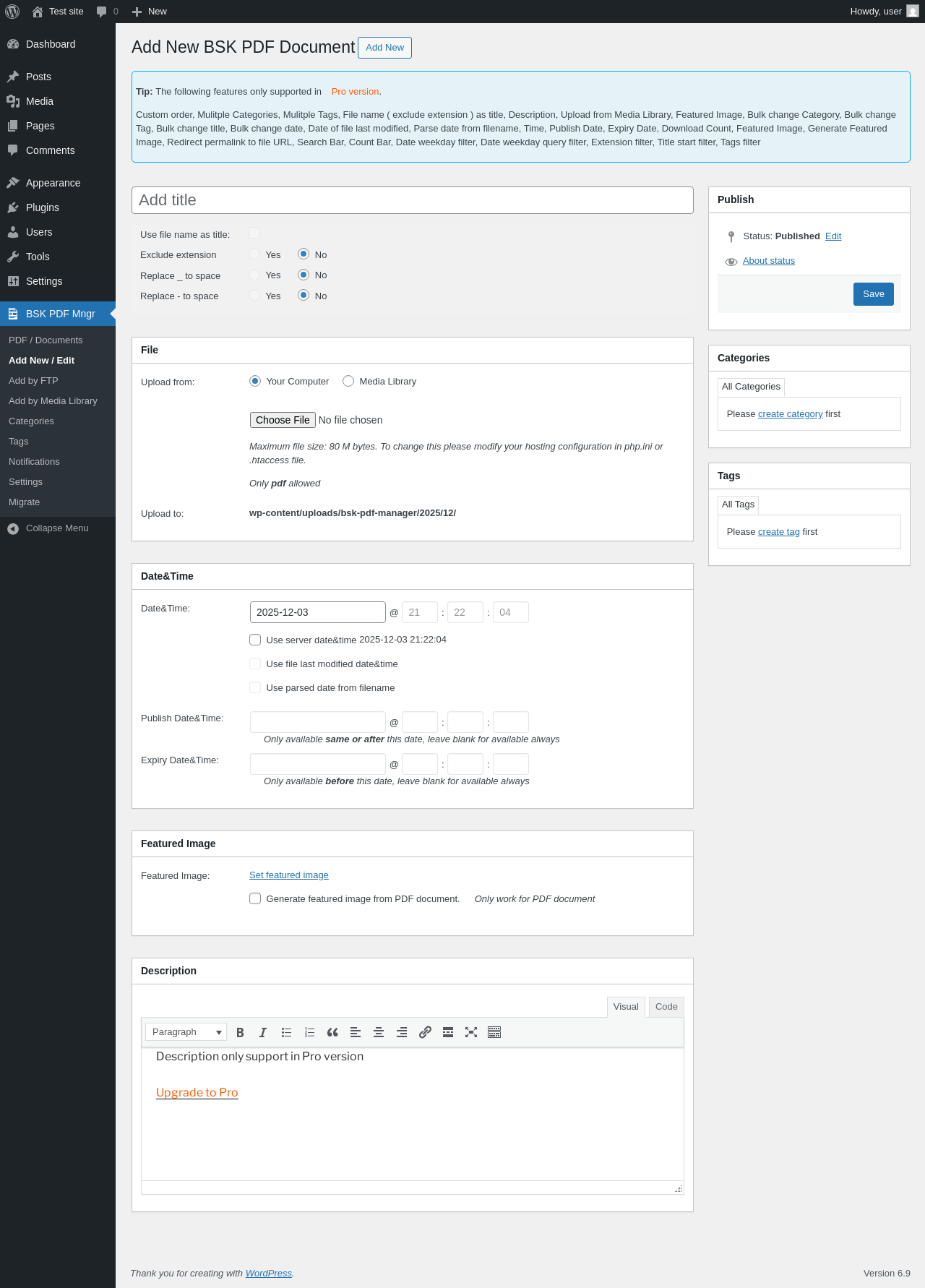The image size is (925, 1288).
Task: Click the align center icon
Action: pyautogui.click(x=379, y=1032)
